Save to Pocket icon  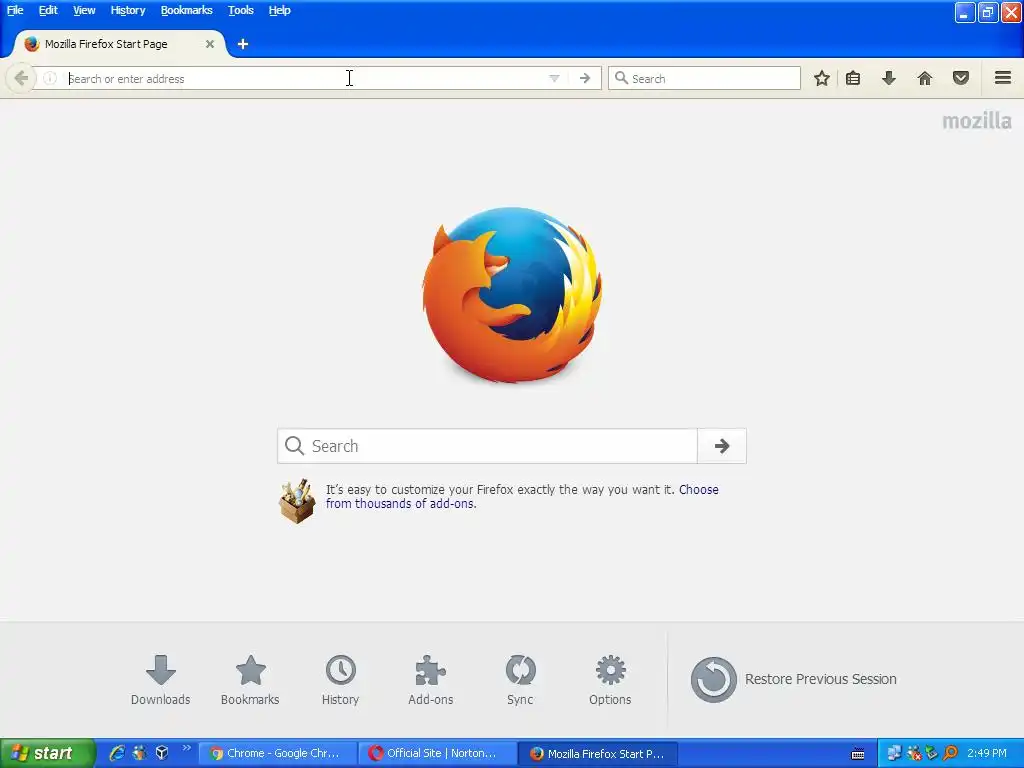(961, 78)
